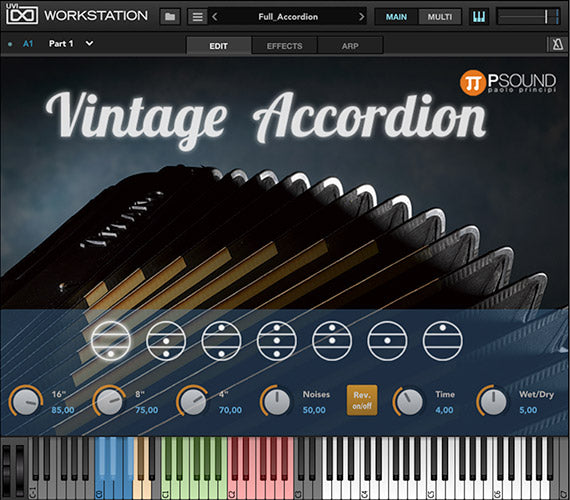Select register with single middle dot
Screen dimensions: 570x500
click(387, 341)
